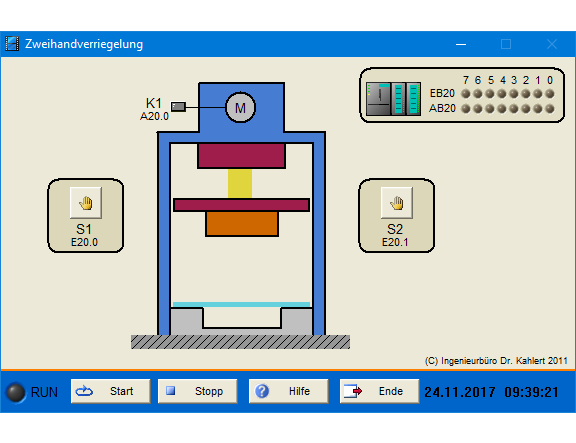Click the date and time display
The width and height of the screenshot is (576, 443).
492,392
